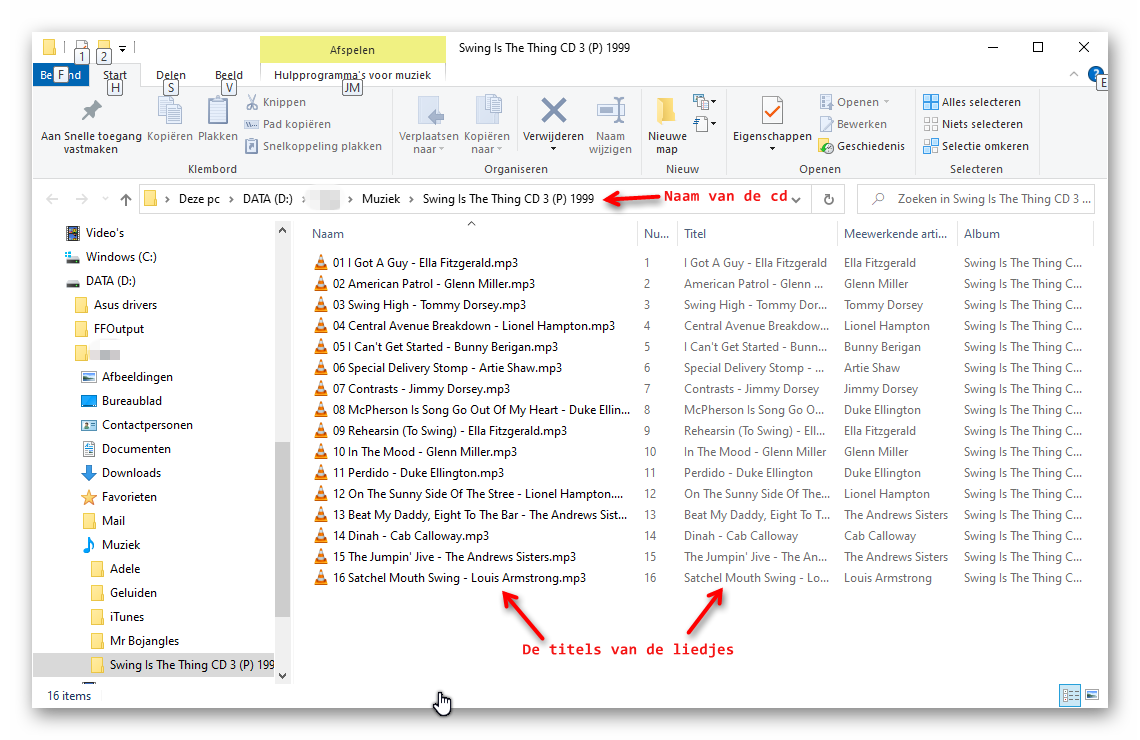Click Alles selecteren button

coord(971,102)
